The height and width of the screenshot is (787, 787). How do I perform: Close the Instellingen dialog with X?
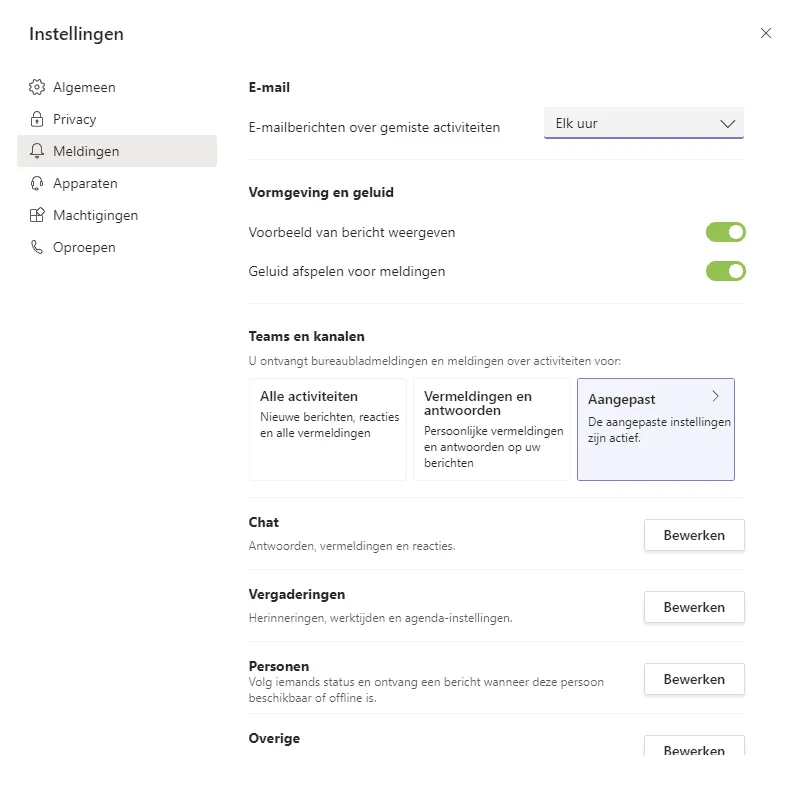click(766, 33)
